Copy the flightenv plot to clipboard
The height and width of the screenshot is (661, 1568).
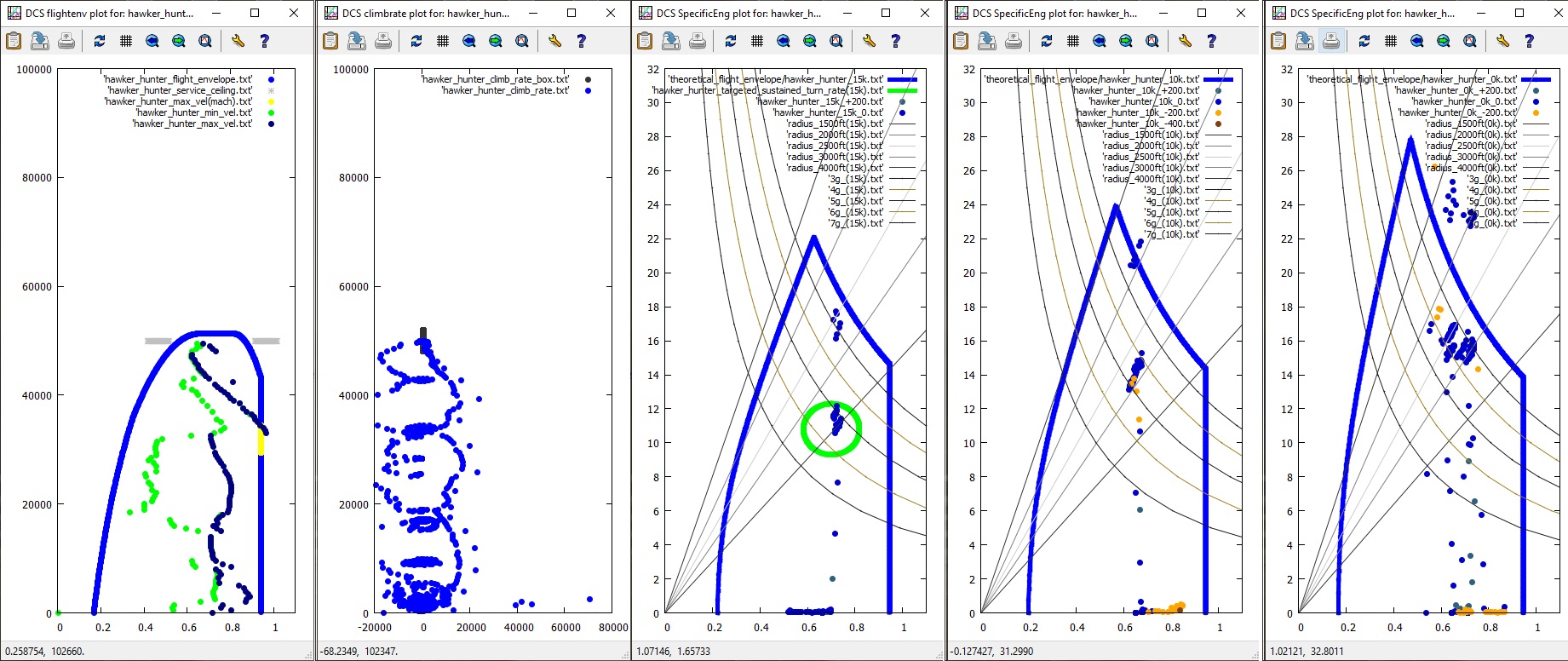tap(14, 41)
